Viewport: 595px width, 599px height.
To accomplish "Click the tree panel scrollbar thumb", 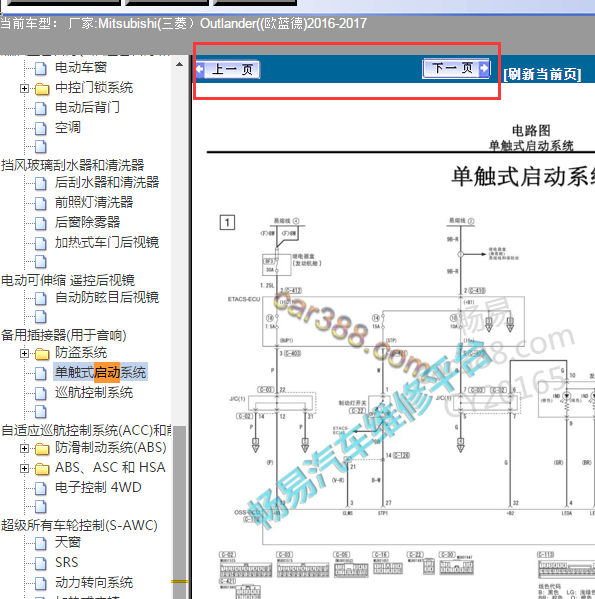I will [179, 512].
